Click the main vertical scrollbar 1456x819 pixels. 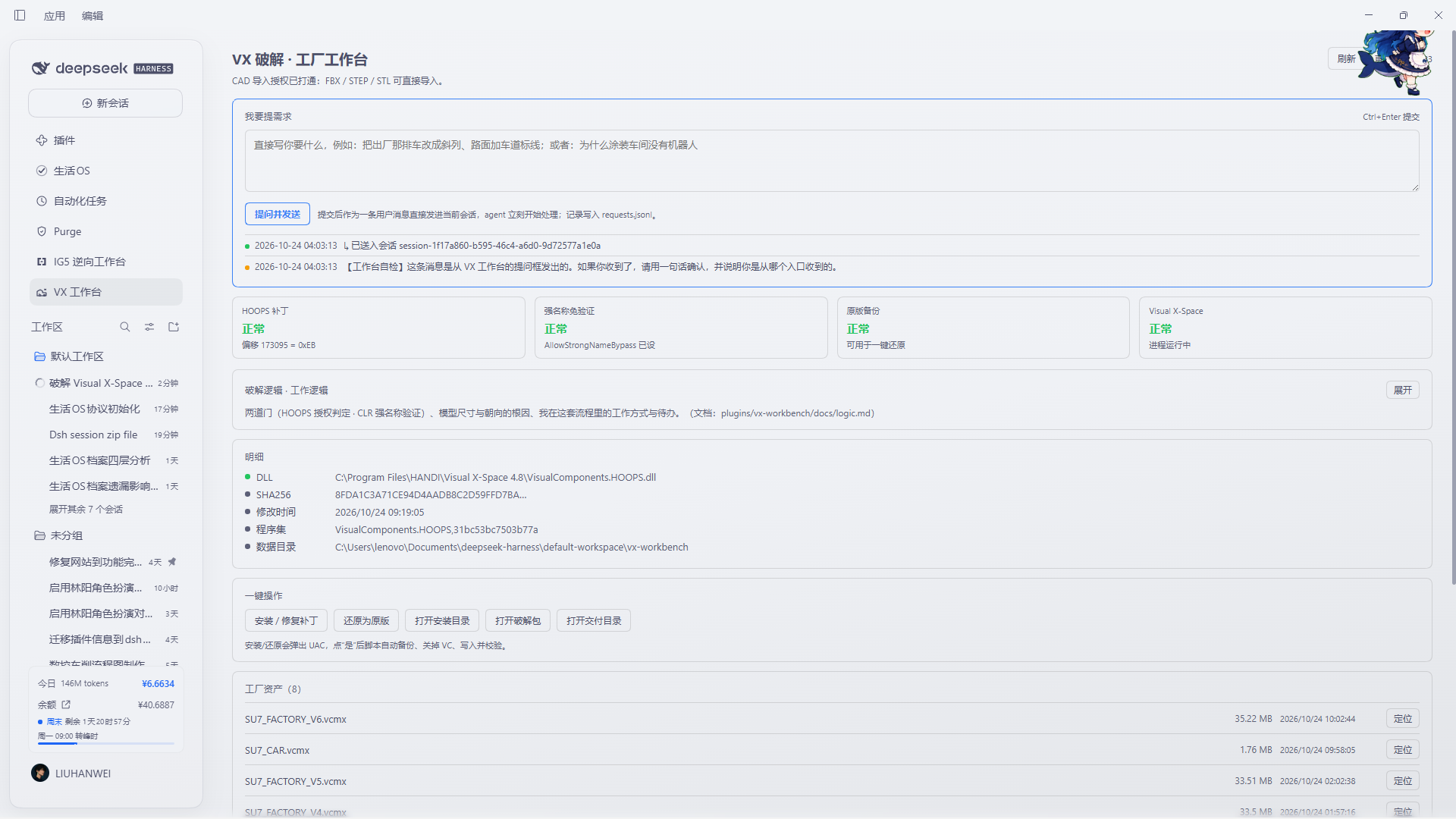coord(1453,307)
